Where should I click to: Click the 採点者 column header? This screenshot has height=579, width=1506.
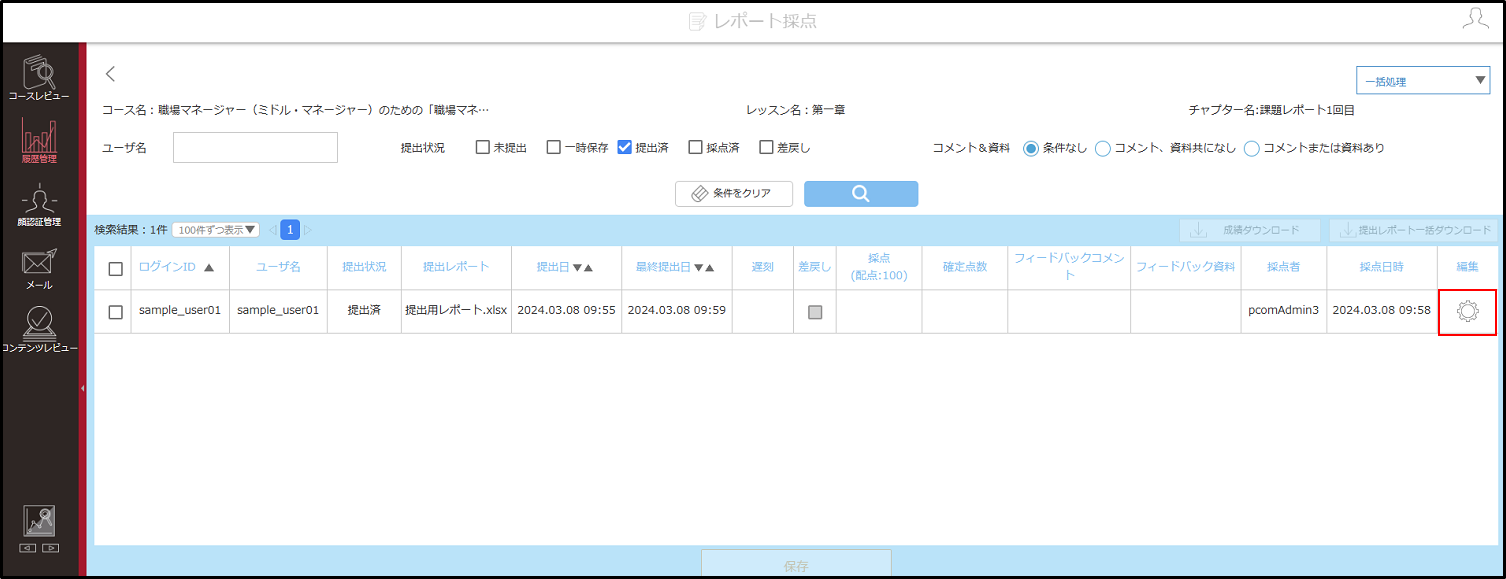tap(1283, 267)
